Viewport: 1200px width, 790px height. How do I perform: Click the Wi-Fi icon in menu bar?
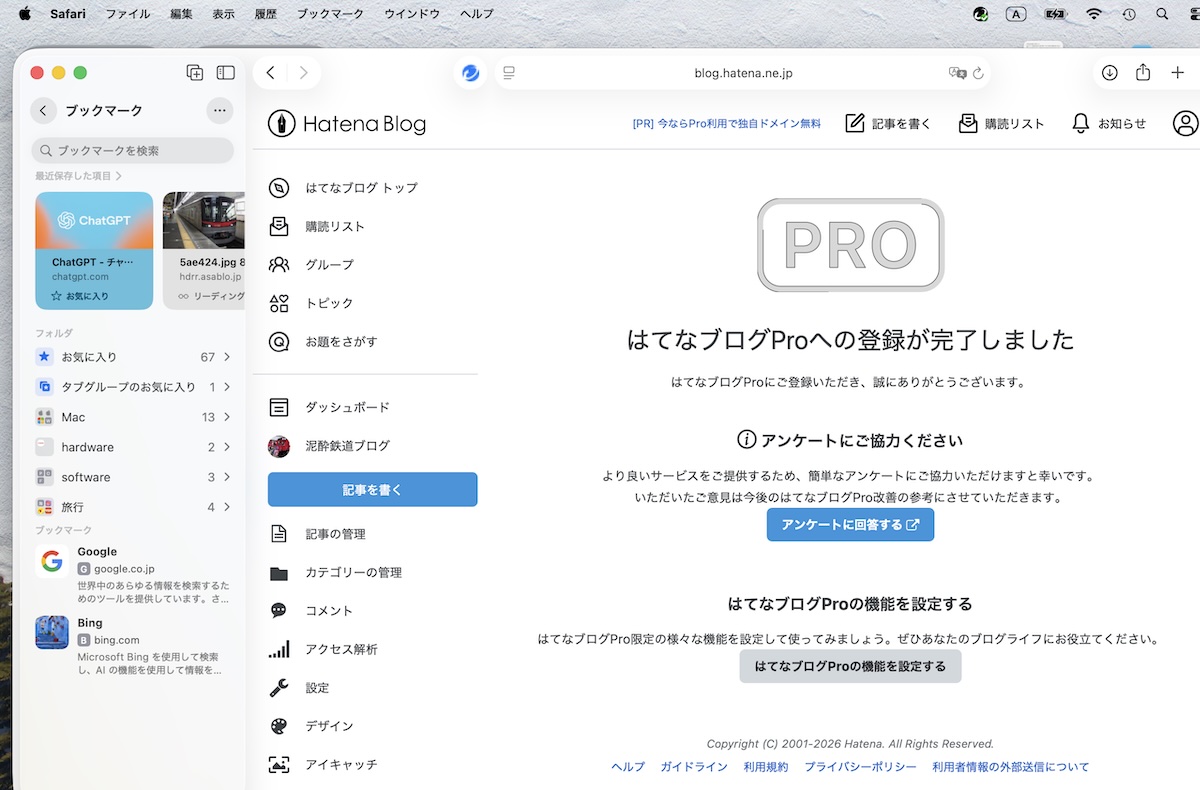pyautogui.click(x=1094, y=14)
